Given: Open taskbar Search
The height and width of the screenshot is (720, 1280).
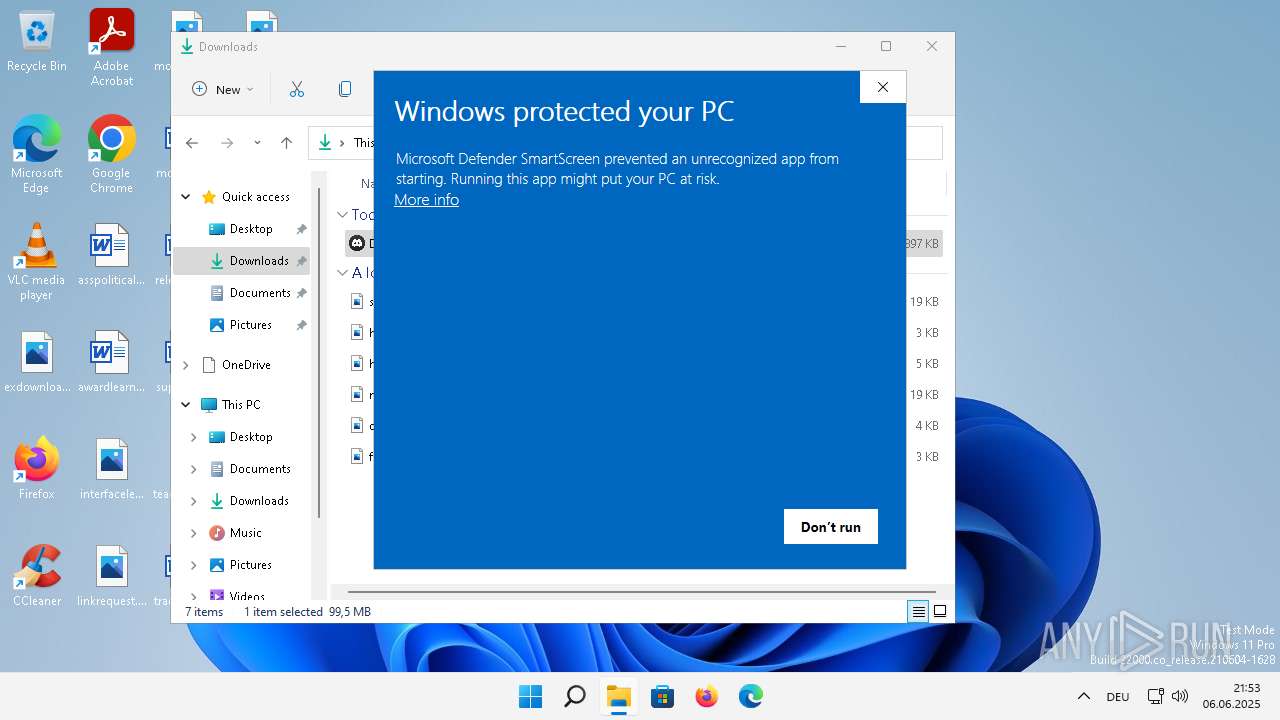Looking at the screenshot, I should pyautogui.click(x=574, y=696).
